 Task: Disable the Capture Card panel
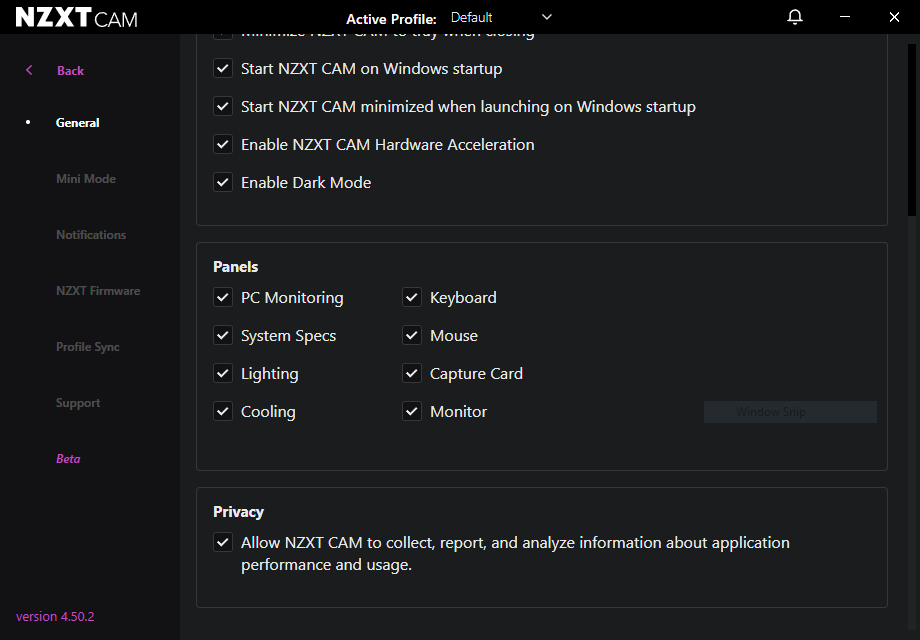pyautogui.click(x=411, y=373)
